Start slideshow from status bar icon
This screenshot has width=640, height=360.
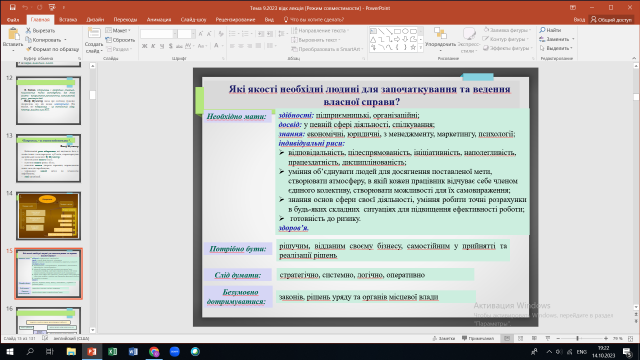pos(548,338)
